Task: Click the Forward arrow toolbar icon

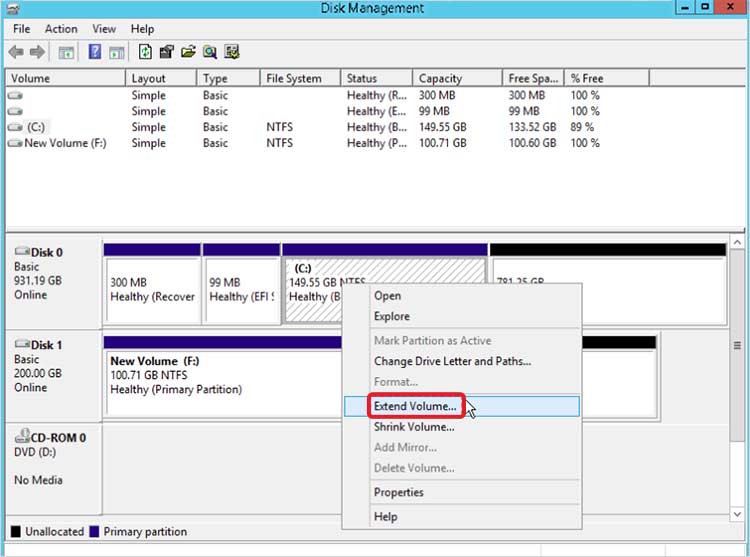Action: [37, 52]
